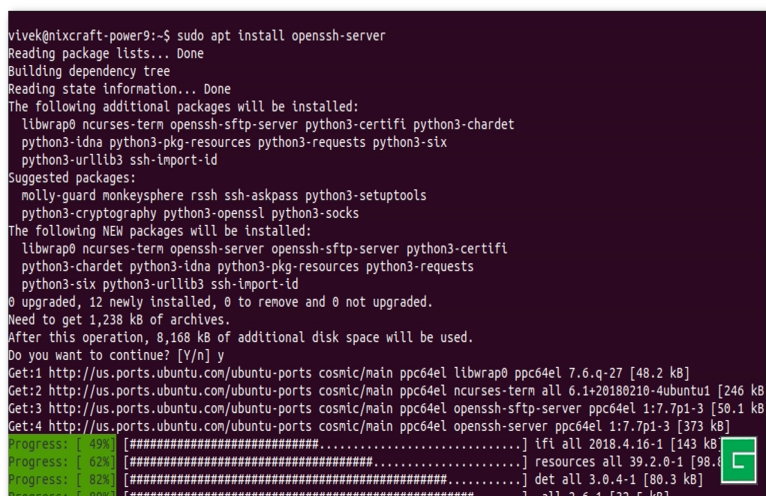Screen dimensions: 766x496
Task: Click the green 'Progress: [ 49%]' label
Action: 61,444
